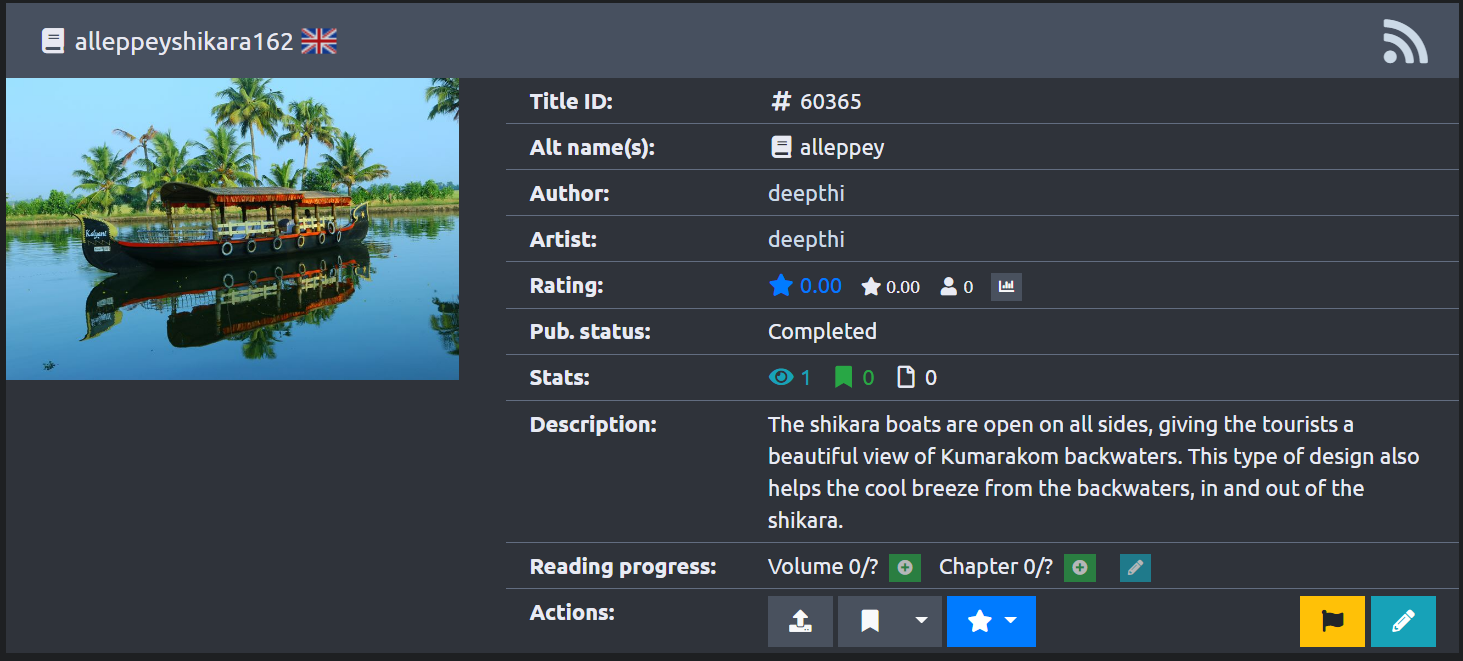Click the blue star rating value 0.00
This screenshot has width=1463, height=661.
821,286
